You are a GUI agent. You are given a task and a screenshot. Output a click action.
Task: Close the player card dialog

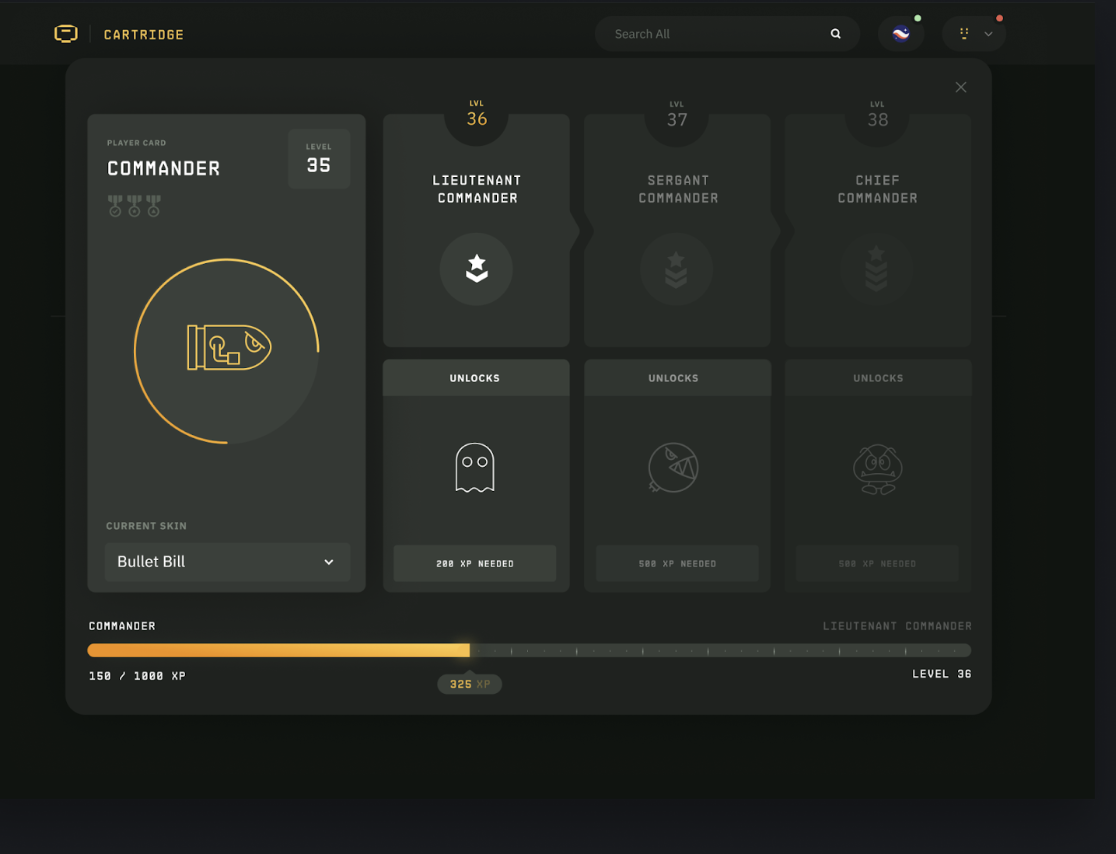click(960, 88)
